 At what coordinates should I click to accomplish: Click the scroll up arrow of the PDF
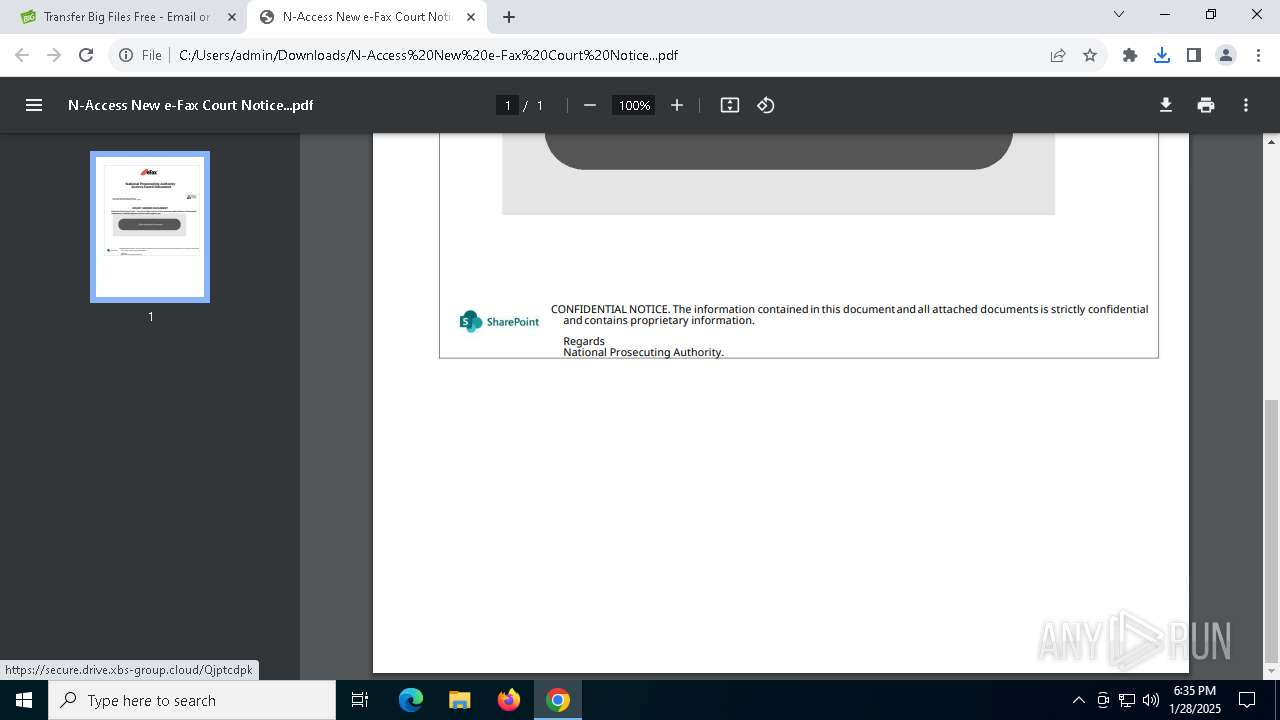click(1272, 142)
